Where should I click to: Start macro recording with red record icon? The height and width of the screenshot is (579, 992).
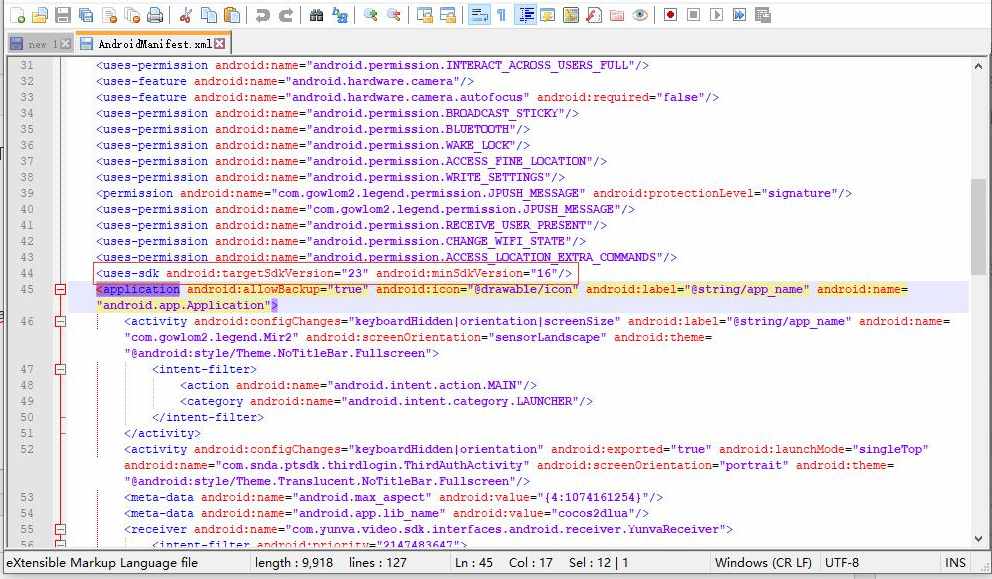[x=670, y=15]
